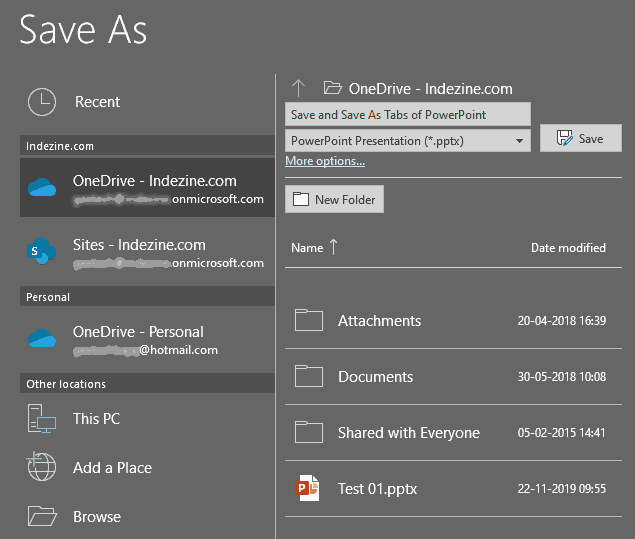This screenshot has height=539, width=635.
Task: Click the Save As page heading
Action: 83,30
